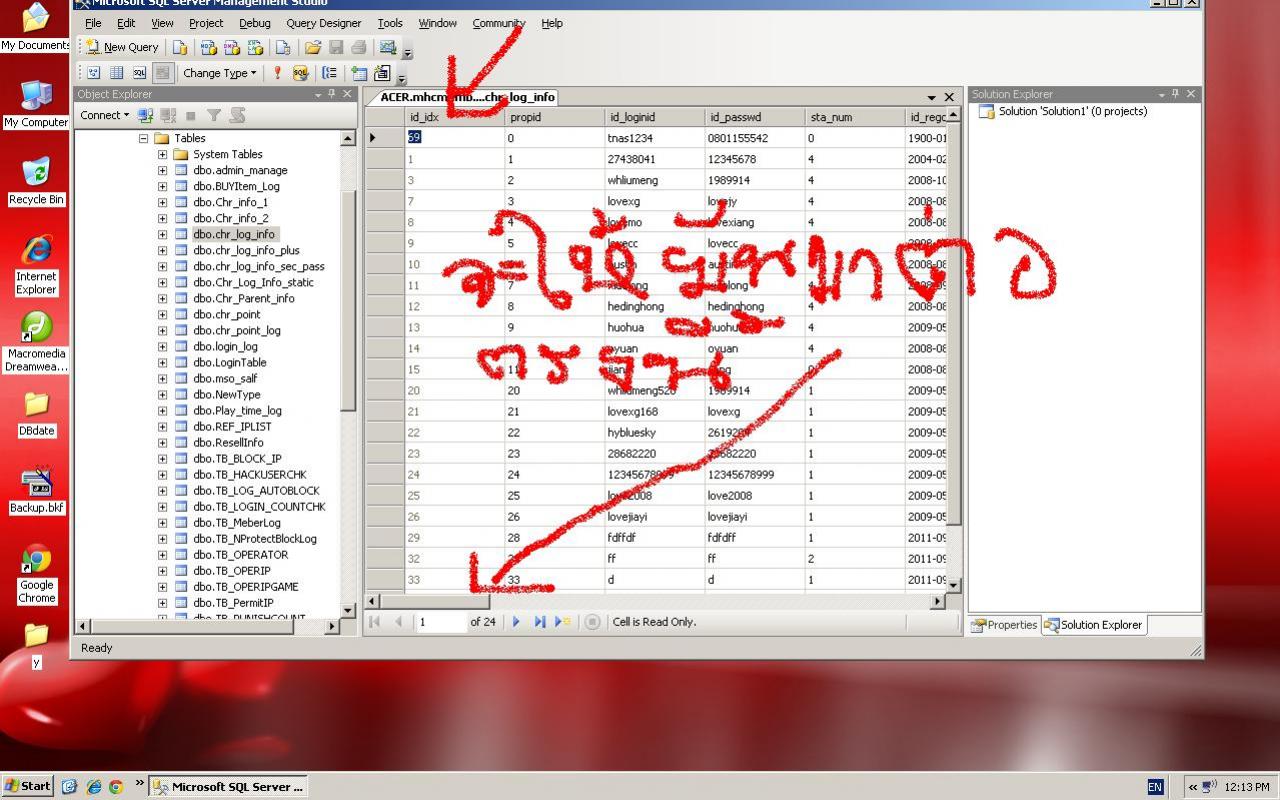1280x800 pixels.
Task: Start an Analysis Services MDX Query
Action: [208, 47]
